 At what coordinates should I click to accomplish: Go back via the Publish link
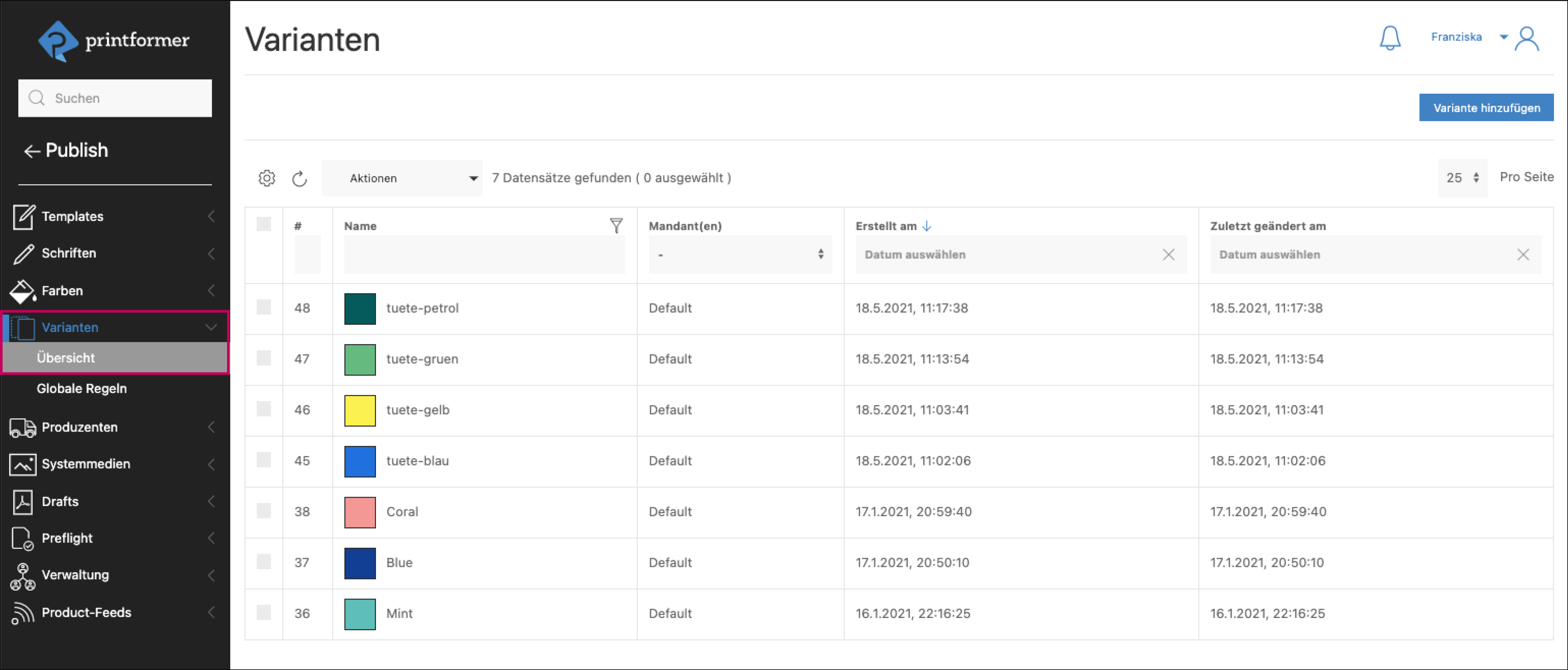tap(66, 150)
